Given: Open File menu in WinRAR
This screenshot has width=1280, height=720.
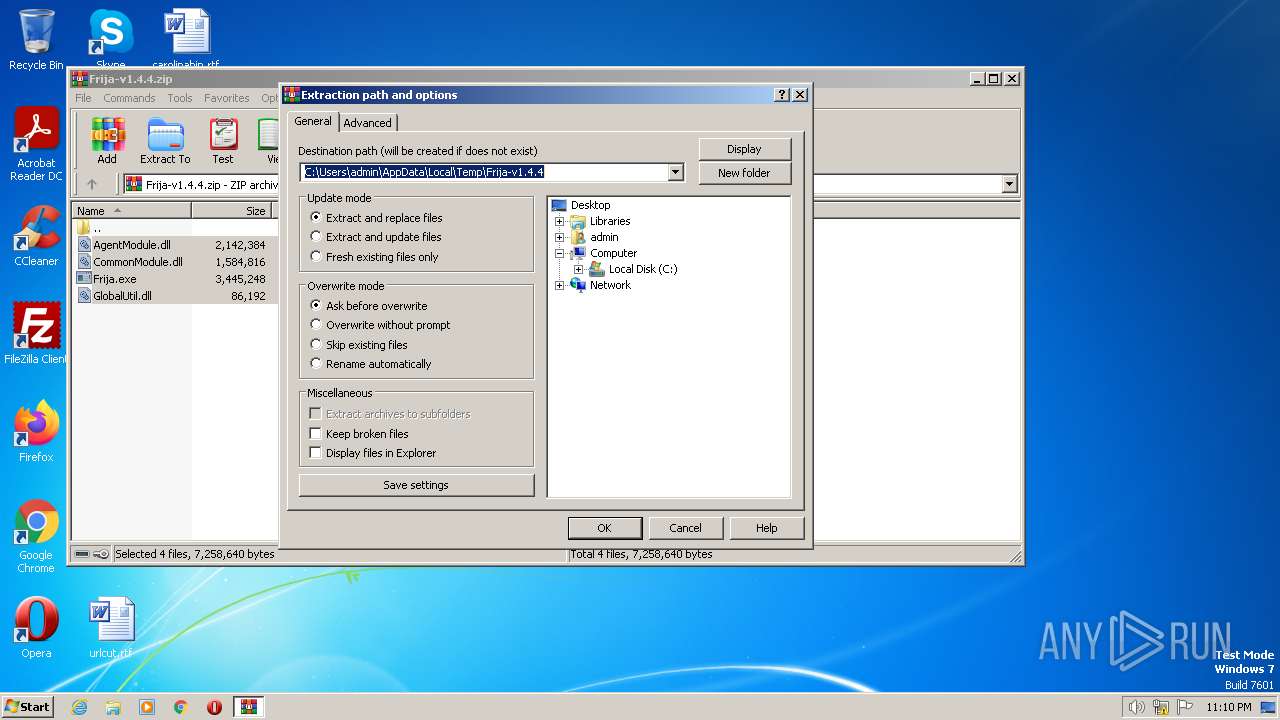Looking at the screenshot, I should click(83, 98).
